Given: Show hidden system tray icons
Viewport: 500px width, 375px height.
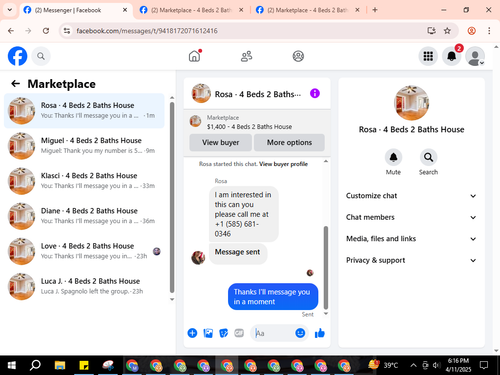Looking at the screenshot, I should [413, 365].
